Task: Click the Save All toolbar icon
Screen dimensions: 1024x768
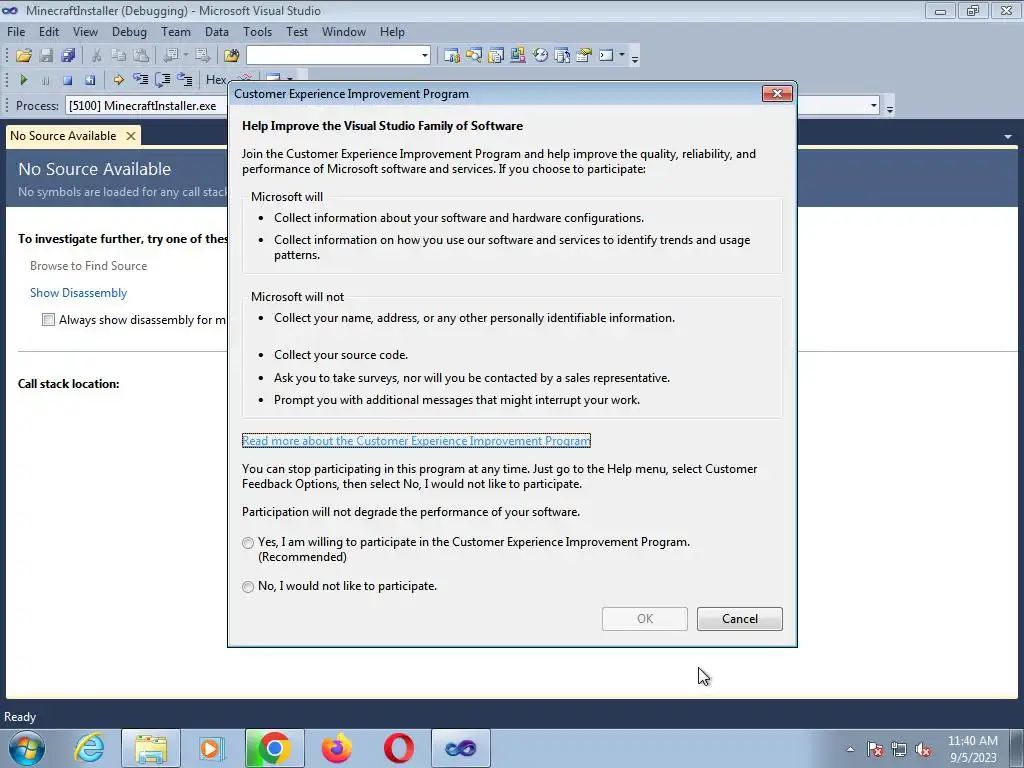Action: click(x=68, y=56)
